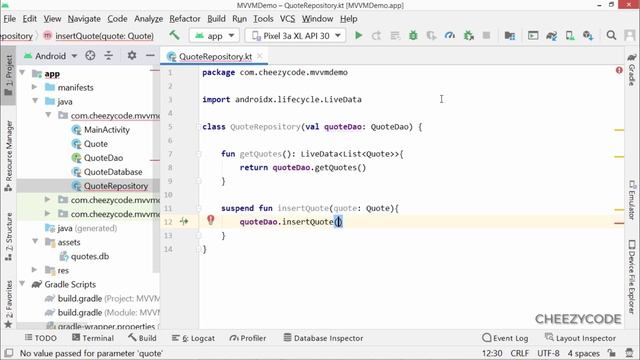Click the Apply Changes and Restart Activity icon
This screenshot has width=640, height=360.
coord(376,36)
